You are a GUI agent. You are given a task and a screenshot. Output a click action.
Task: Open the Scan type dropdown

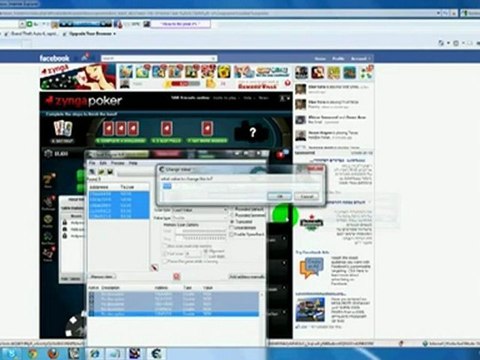pos(200,210)
